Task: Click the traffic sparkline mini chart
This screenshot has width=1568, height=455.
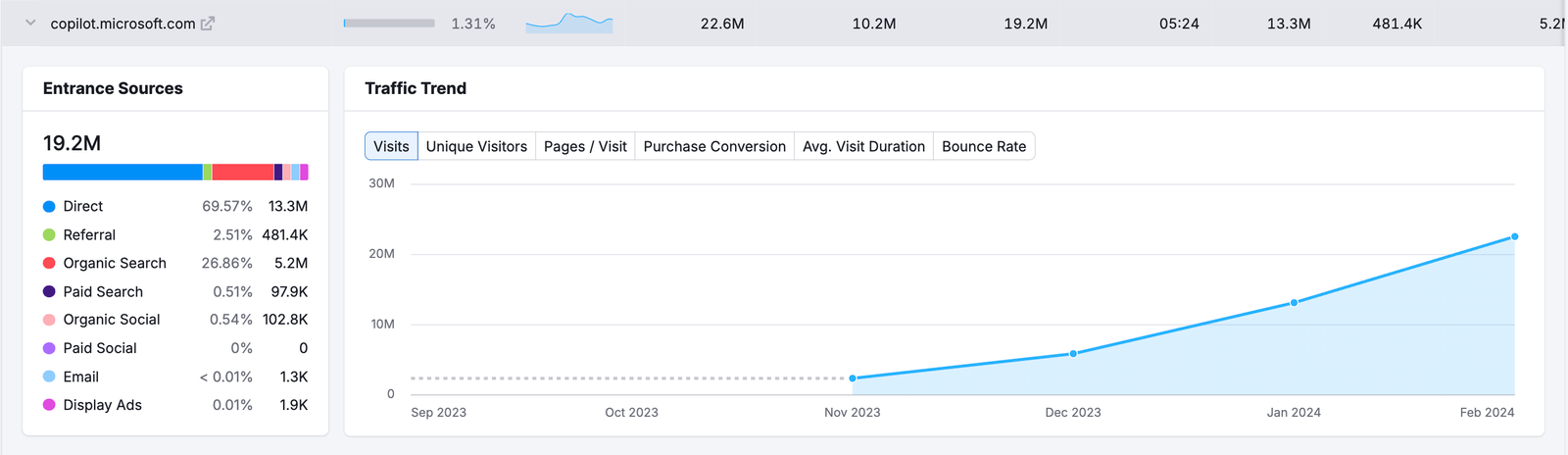Action: [x=568, y=23]
